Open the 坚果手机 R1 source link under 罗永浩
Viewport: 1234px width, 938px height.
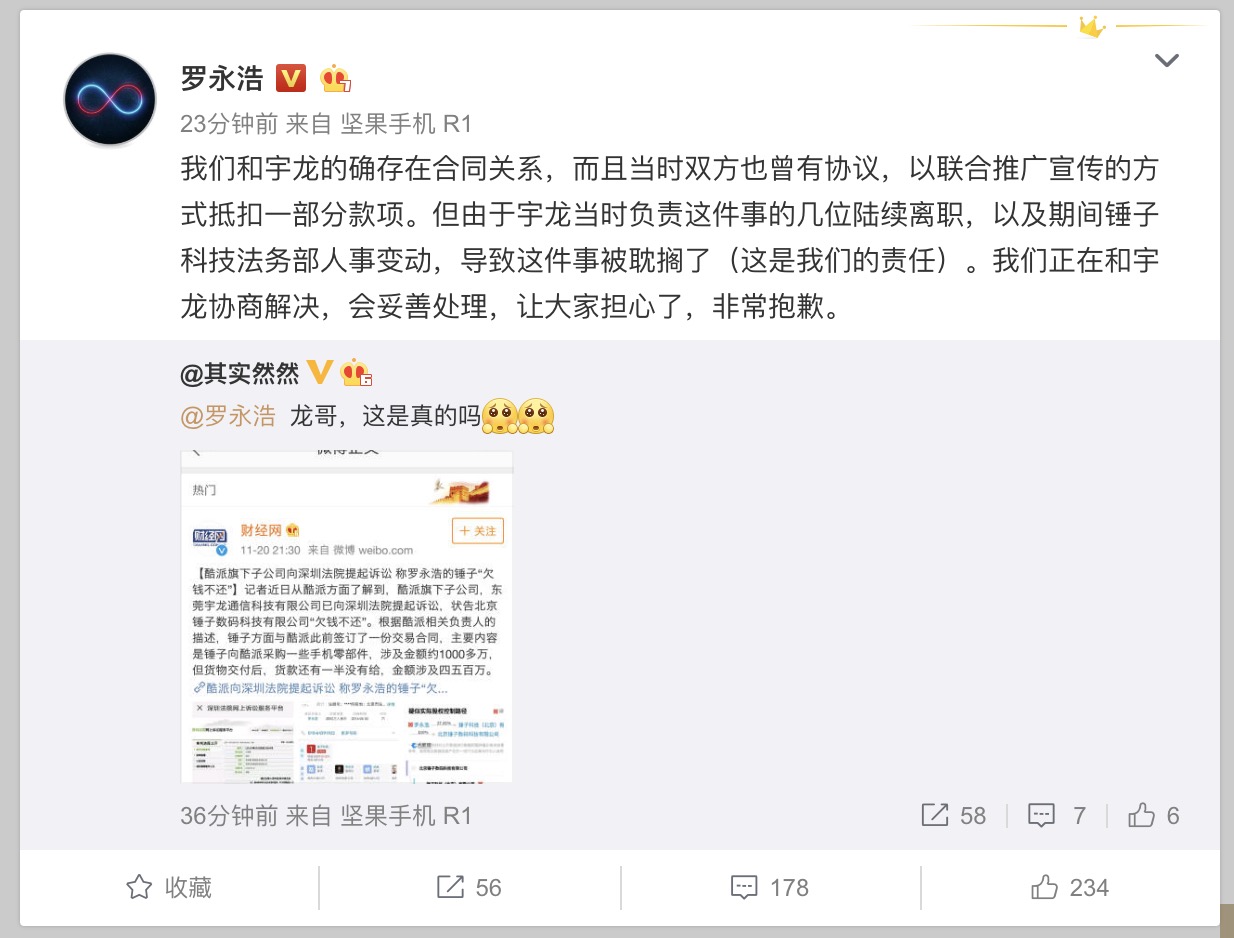click(406, 124)
